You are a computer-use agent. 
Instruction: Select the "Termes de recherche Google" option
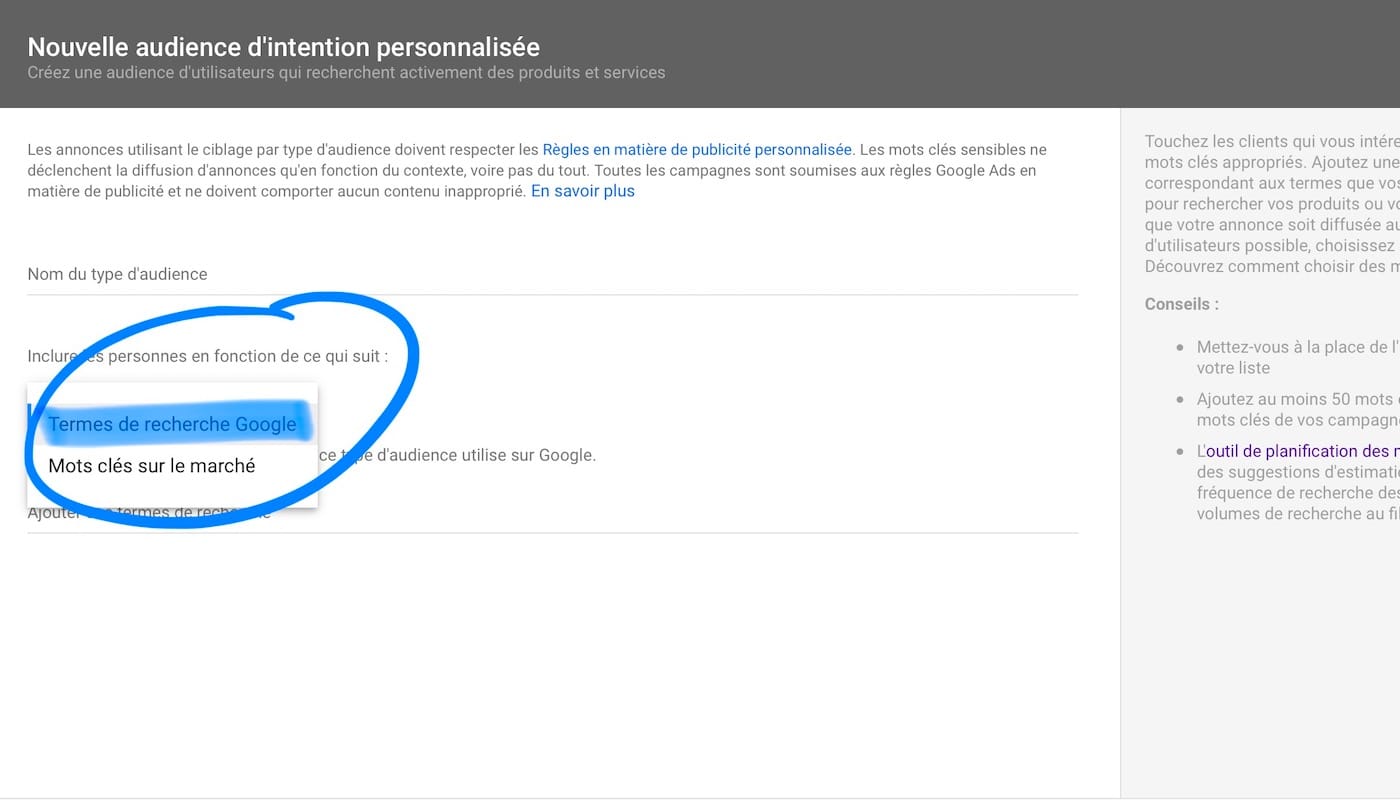coord(172,424)
